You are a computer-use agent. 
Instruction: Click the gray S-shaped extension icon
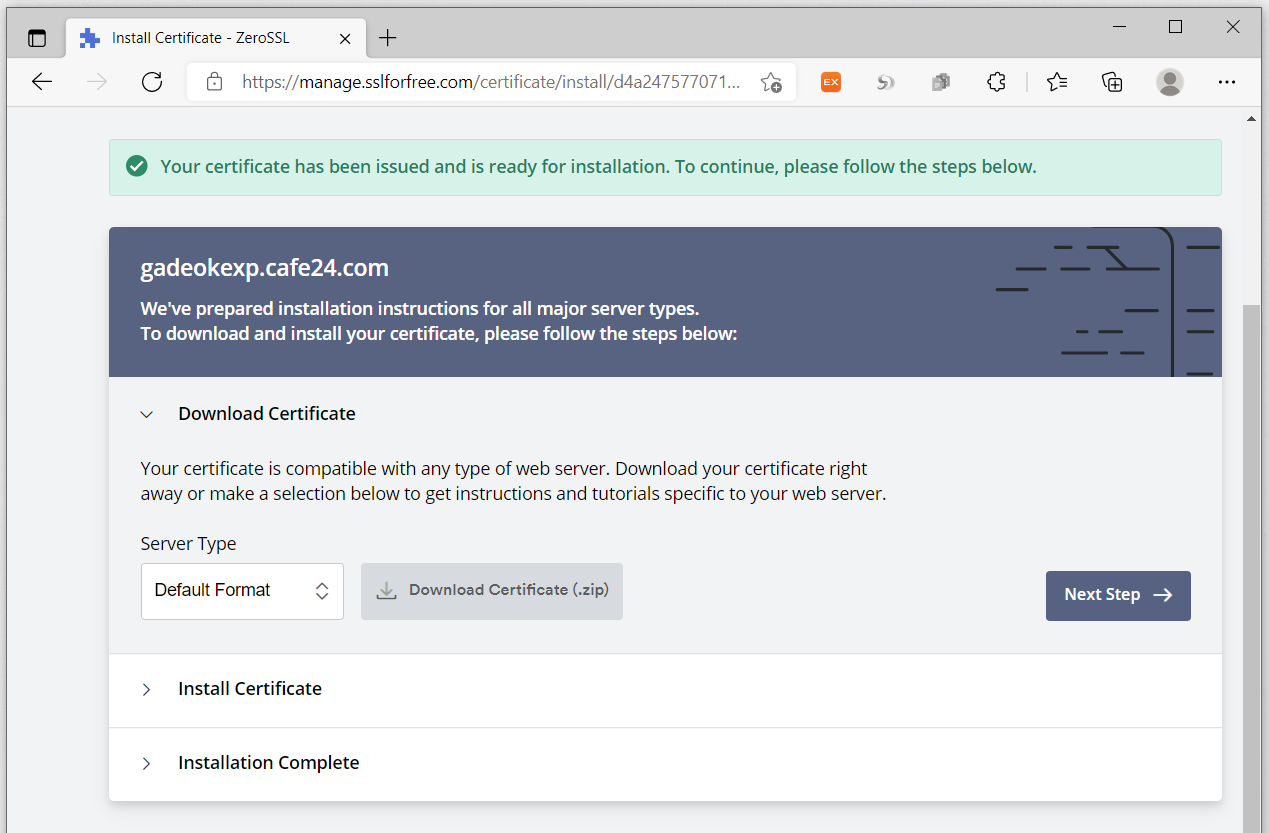(x=885, y=82)
